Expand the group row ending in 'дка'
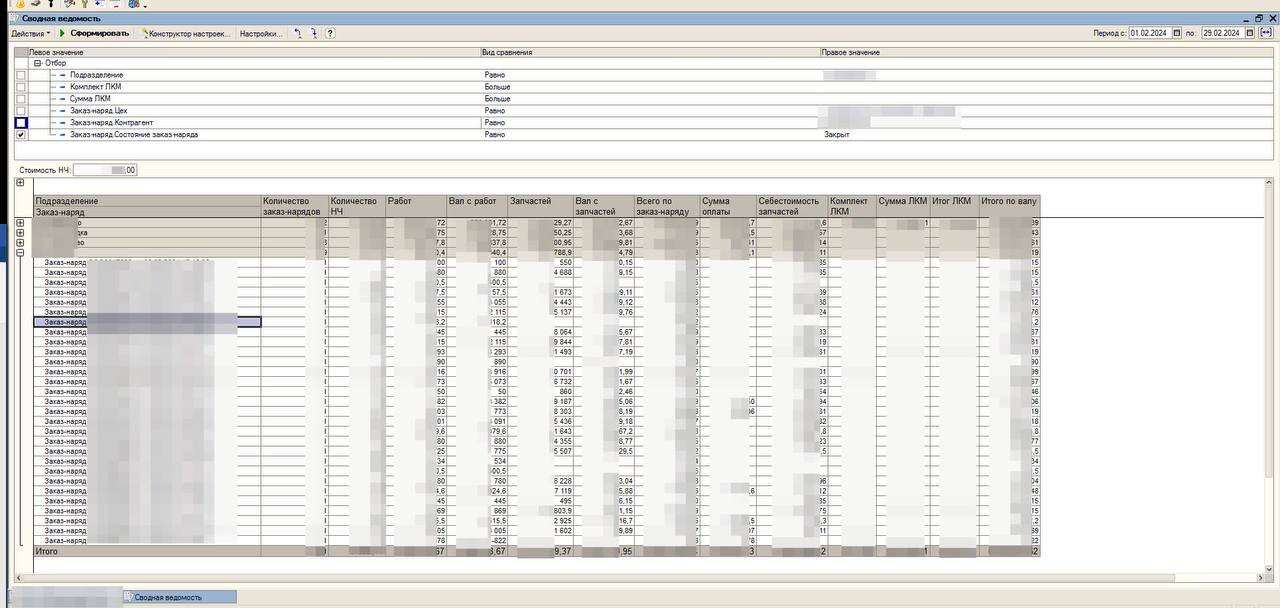1280x608 pixels. tap(20, 232)
